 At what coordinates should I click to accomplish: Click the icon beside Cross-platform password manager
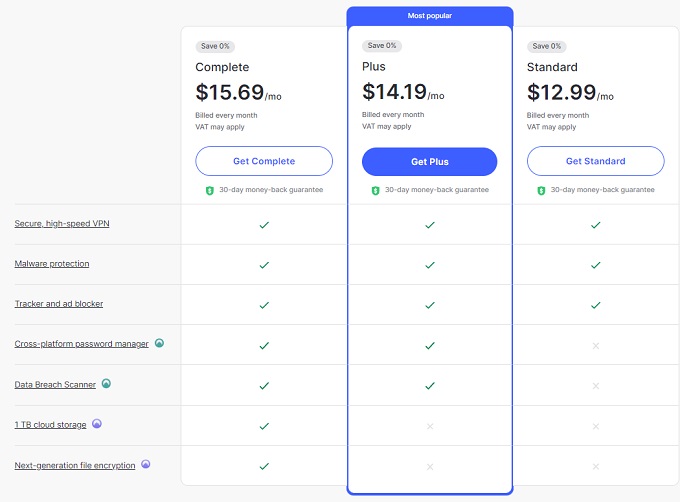(159, 343)
